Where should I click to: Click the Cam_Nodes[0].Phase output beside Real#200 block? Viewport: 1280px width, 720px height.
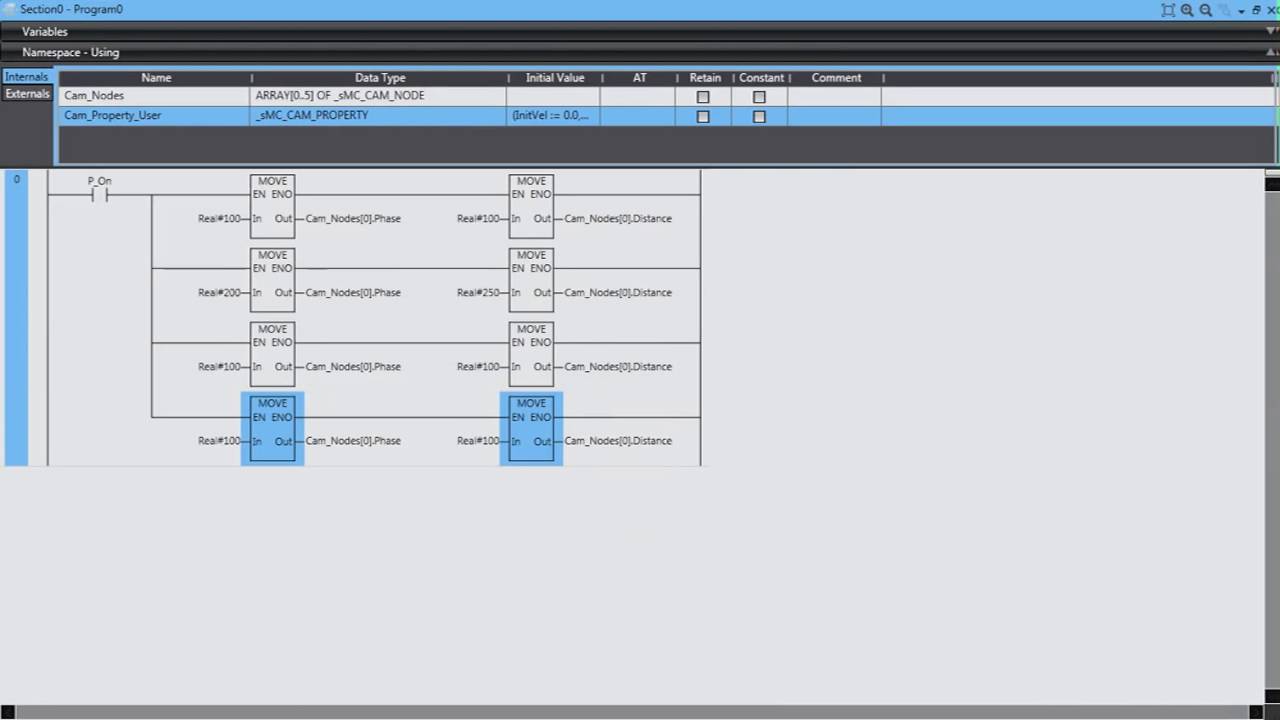pyautogui.click(x=353, y=293)
